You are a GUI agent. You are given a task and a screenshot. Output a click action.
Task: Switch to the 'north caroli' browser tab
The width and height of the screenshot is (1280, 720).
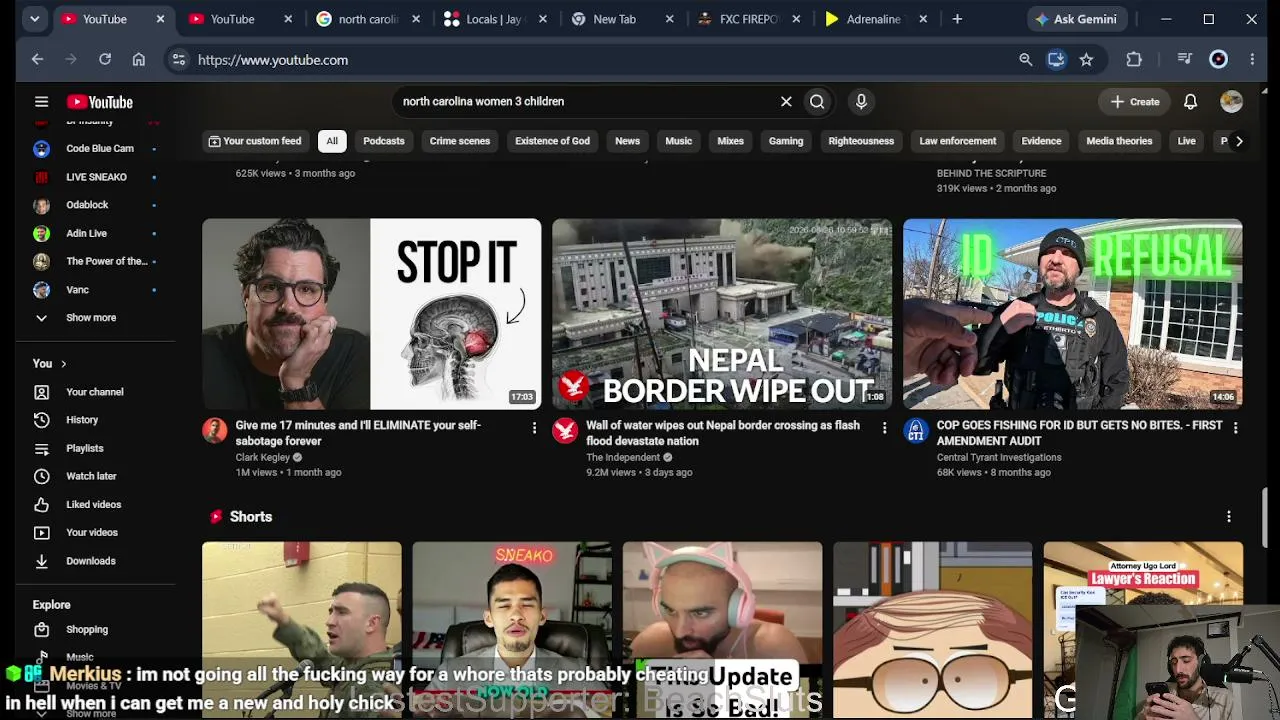point(368,19)
